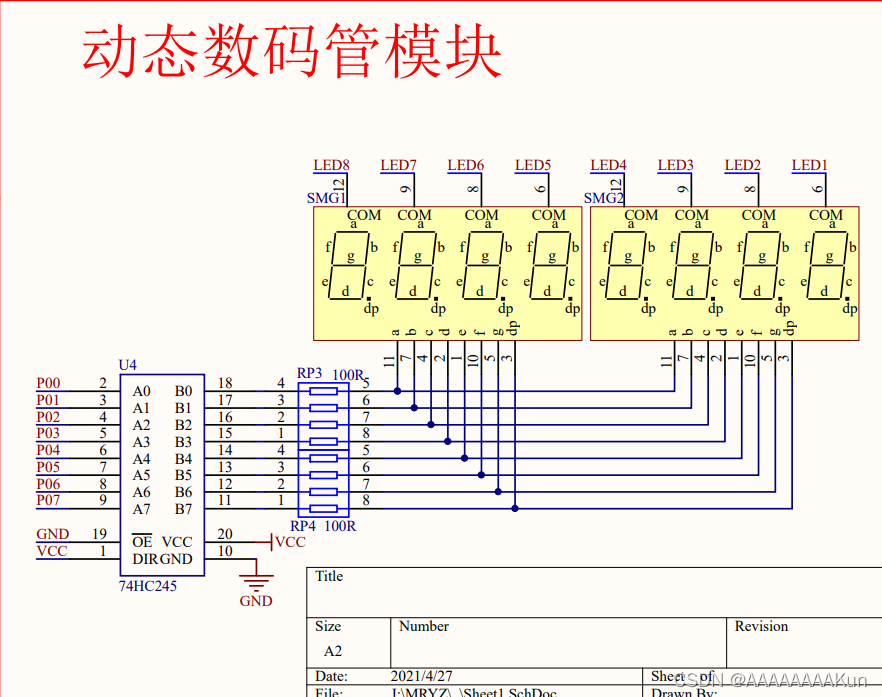
Task: Click the RP3 designator
Action: pyautogui.click(x=309, y=373)
